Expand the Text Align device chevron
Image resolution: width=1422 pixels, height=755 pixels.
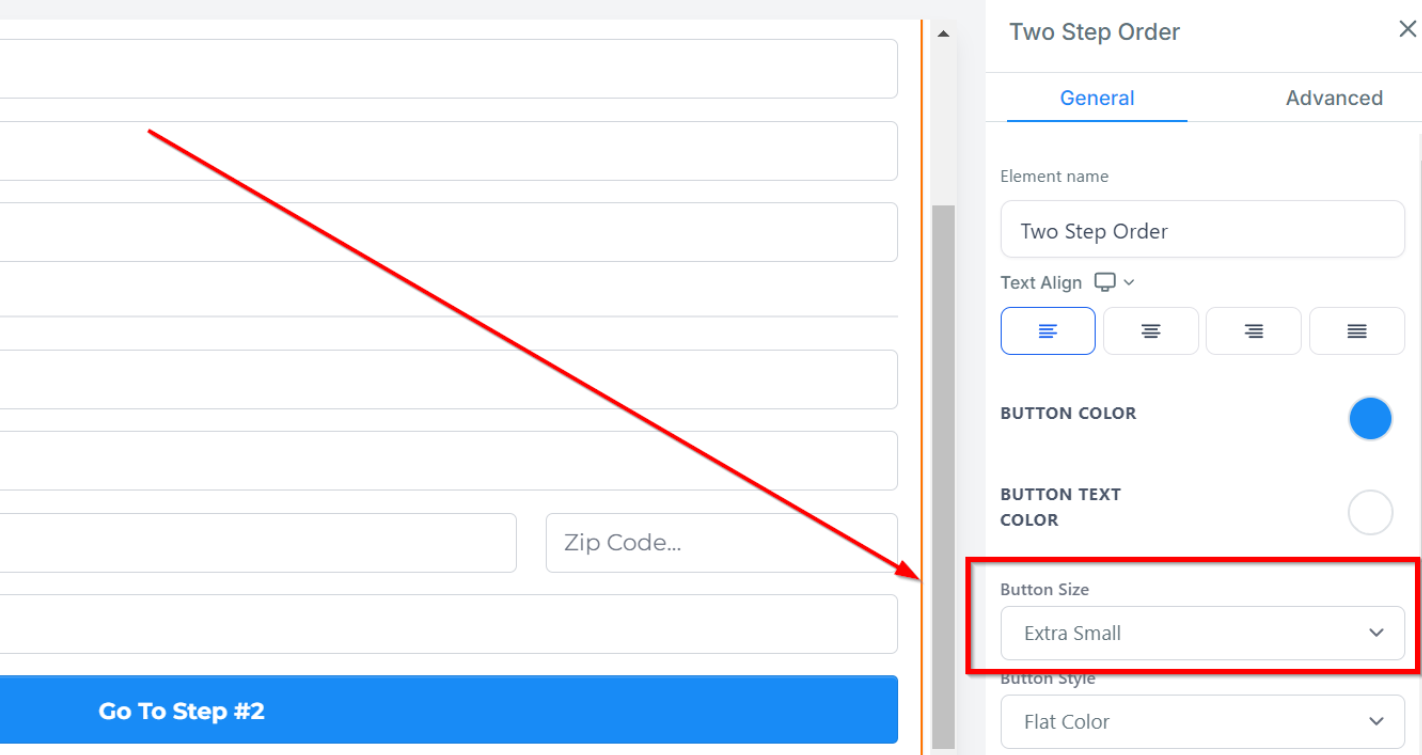tap(1129, 283)
